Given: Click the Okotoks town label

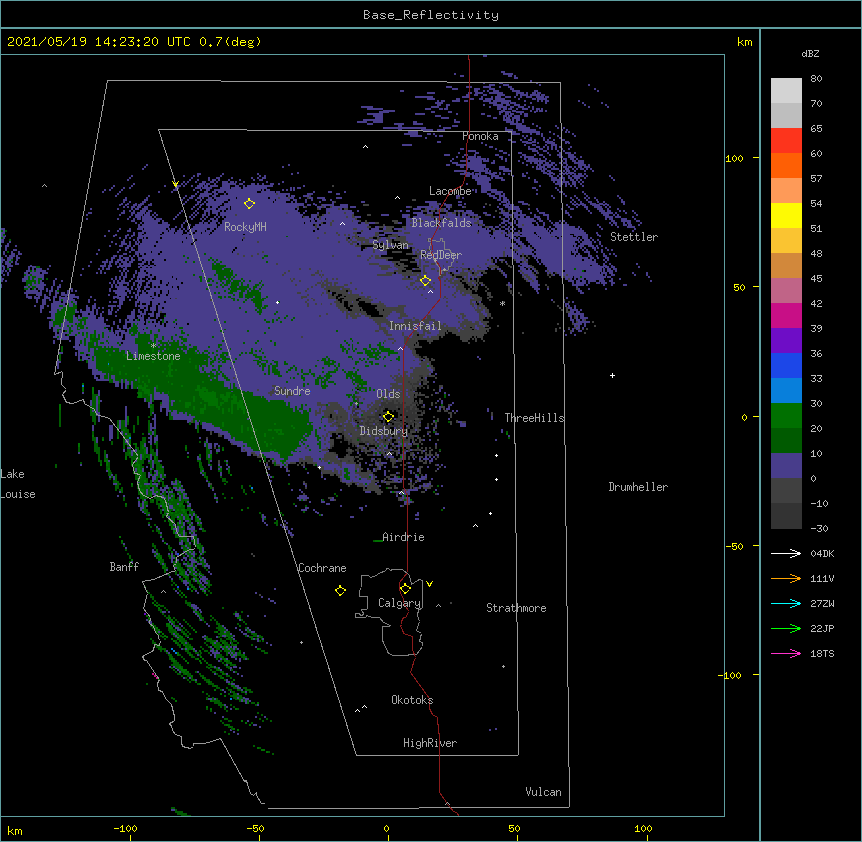Looking at the screenshot, I should [412, 700].
